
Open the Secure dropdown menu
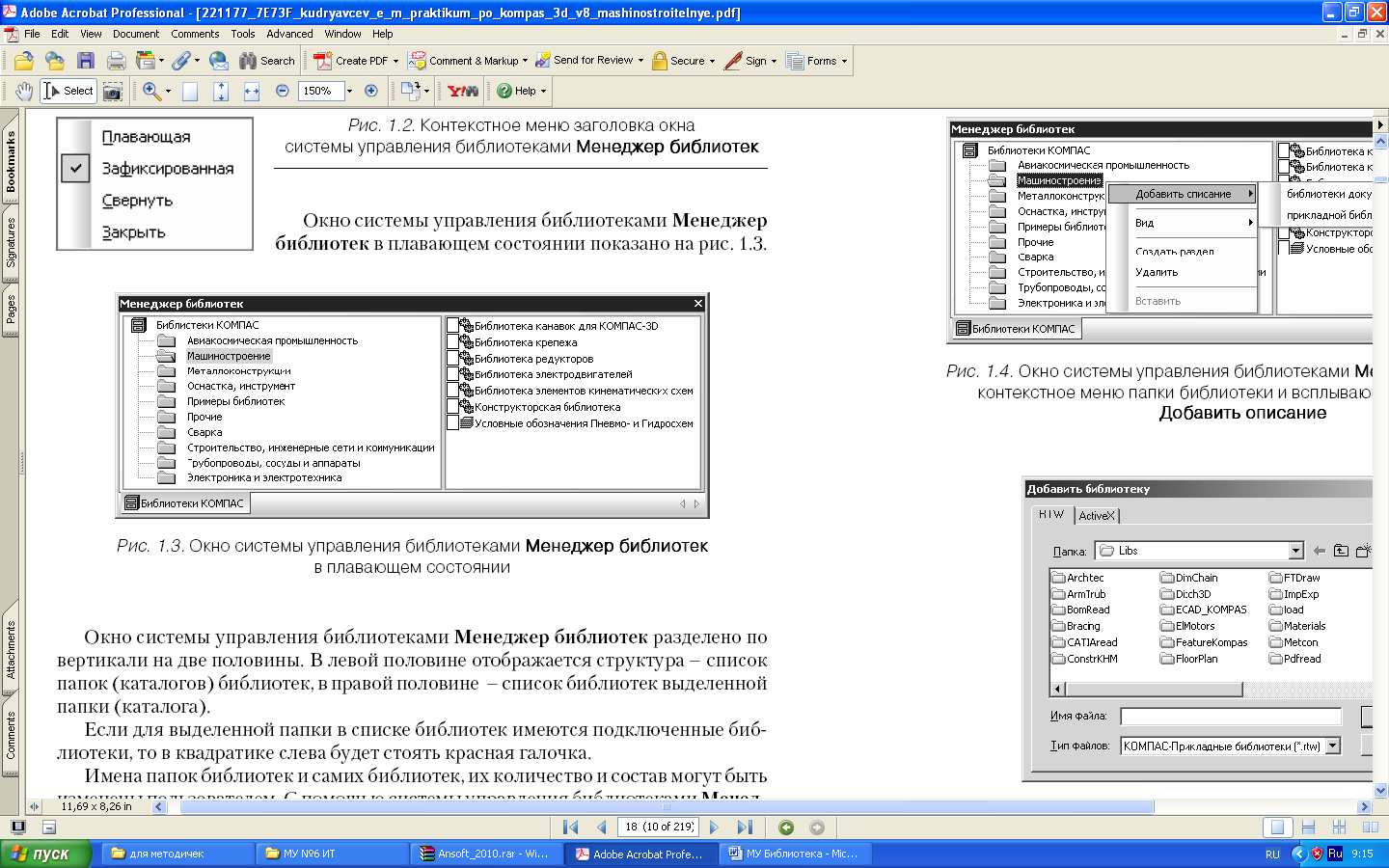tap(712, 61)
